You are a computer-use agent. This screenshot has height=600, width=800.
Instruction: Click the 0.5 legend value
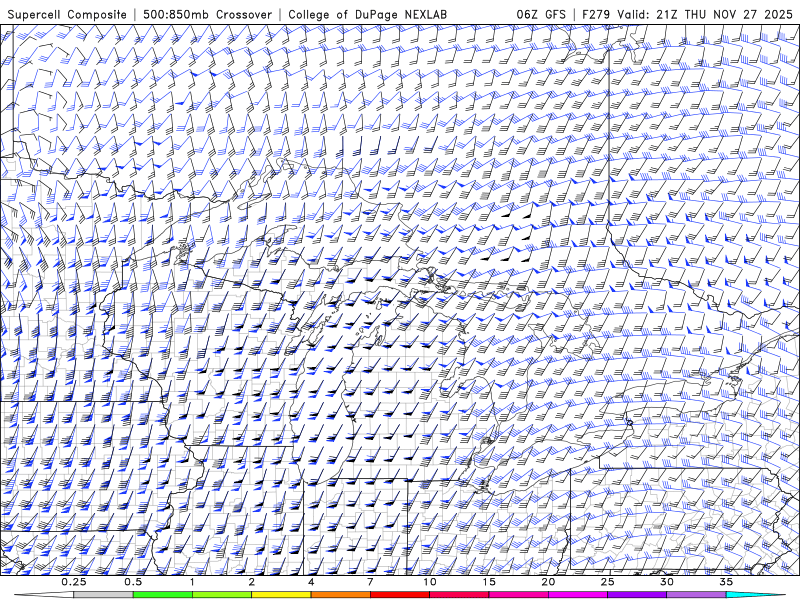pyautogui.click(x=133, y=582)
